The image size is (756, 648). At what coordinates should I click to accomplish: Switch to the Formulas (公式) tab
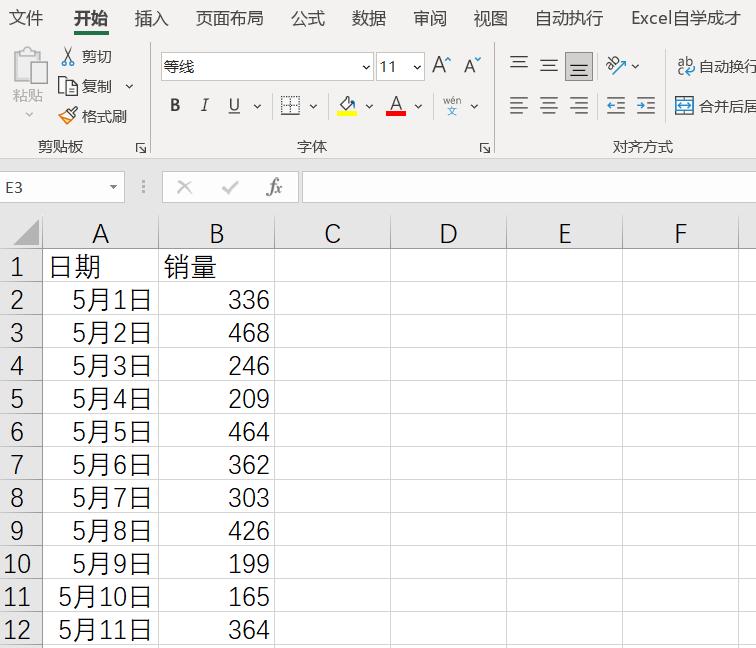[x=308, y=18]
